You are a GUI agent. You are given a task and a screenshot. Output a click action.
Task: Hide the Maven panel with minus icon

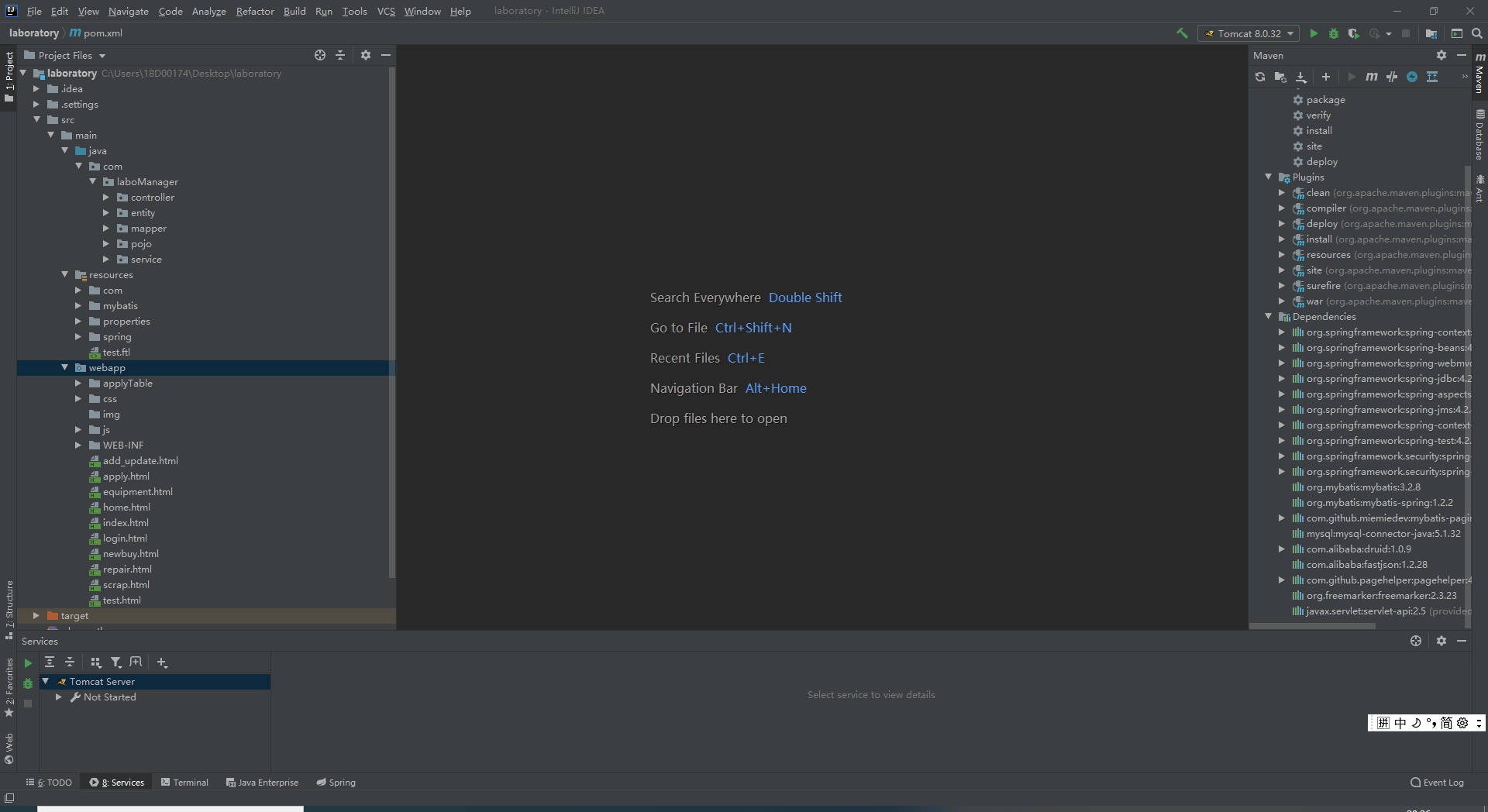click(x=1462, y=55)
